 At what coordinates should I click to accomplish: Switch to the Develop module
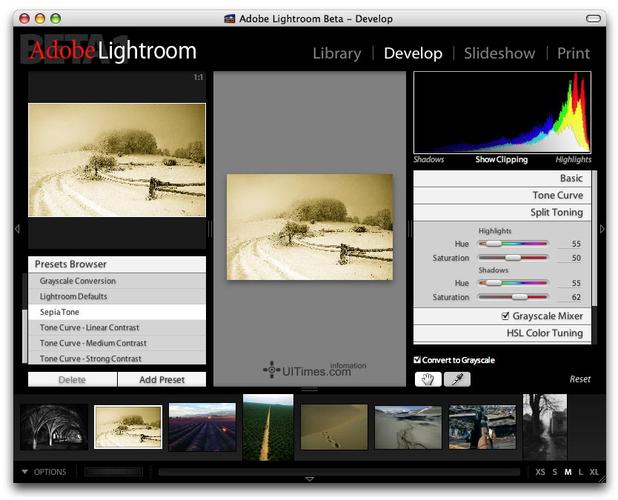(413, 53)
